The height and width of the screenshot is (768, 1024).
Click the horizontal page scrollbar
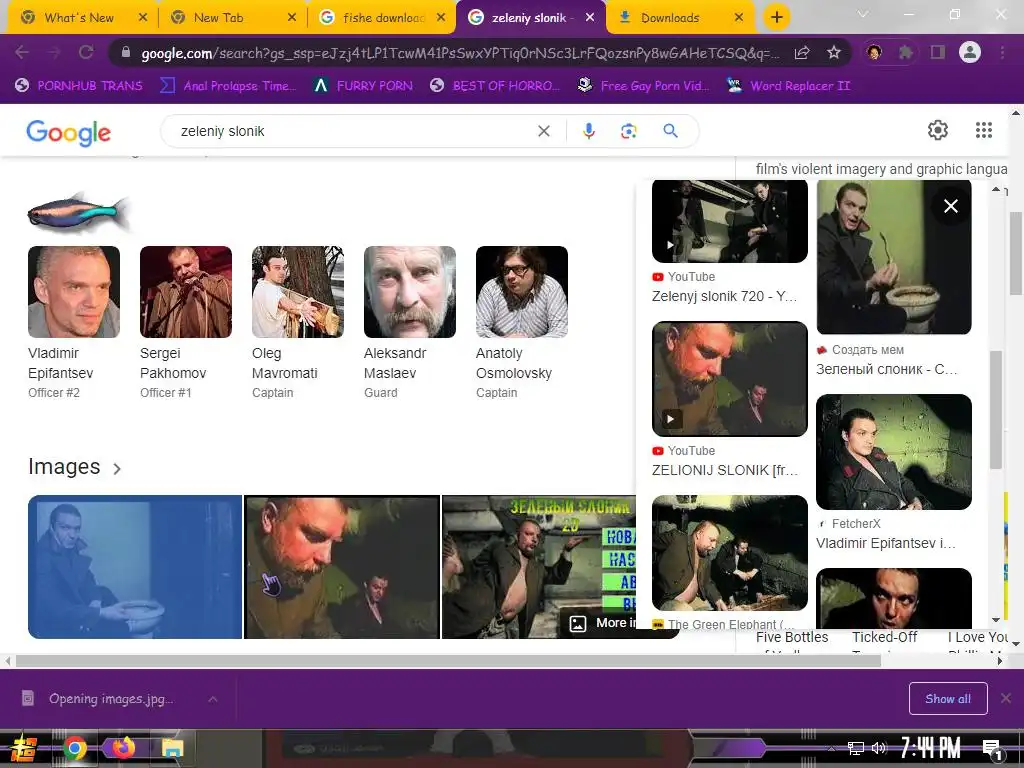pyautogui.click(x=448, y=661)
